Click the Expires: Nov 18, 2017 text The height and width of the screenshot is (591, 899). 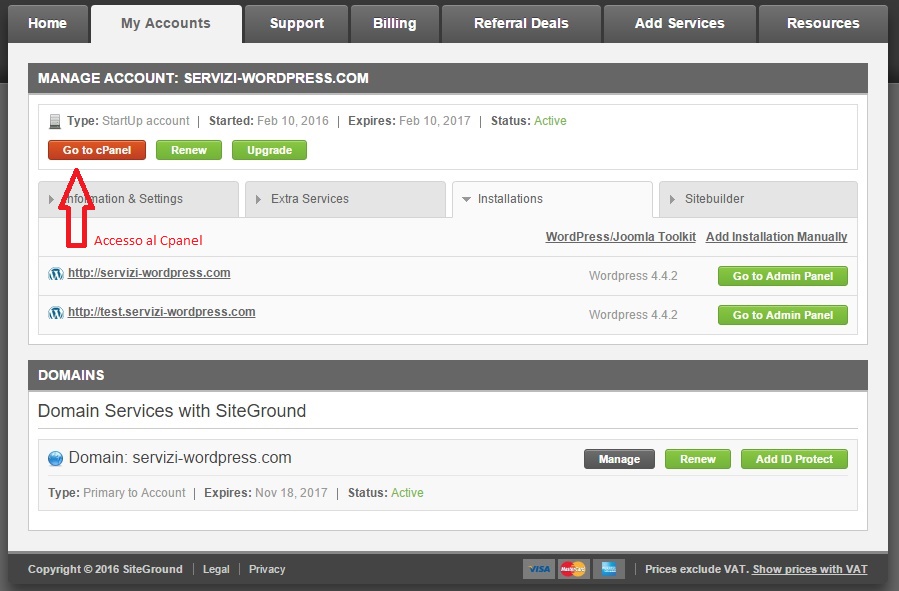pyautogui.click(x=266, y=493)
